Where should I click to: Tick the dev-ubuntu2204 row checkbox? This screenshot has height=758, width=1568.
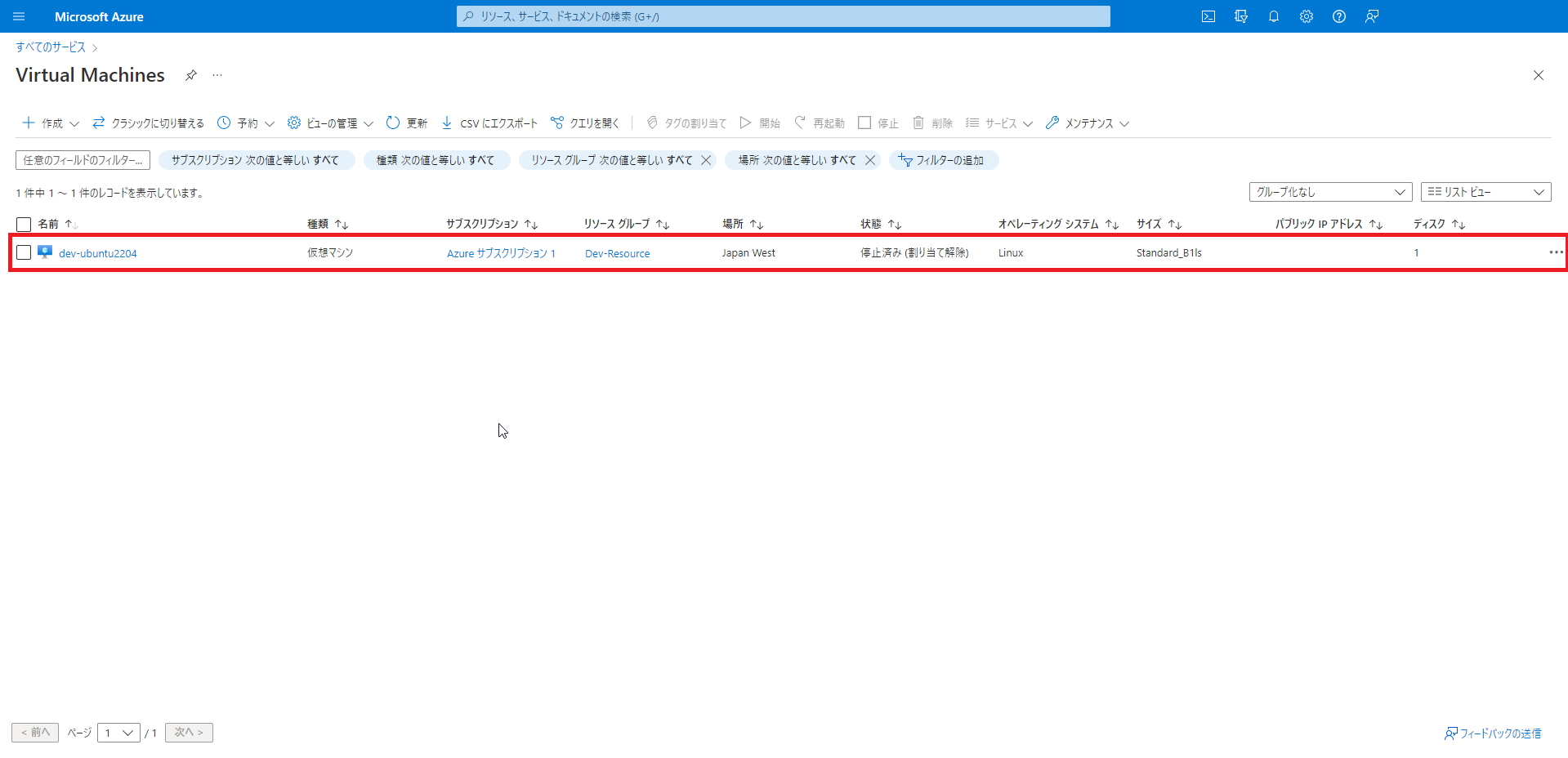pyautogui.click(x=24, y=253)
